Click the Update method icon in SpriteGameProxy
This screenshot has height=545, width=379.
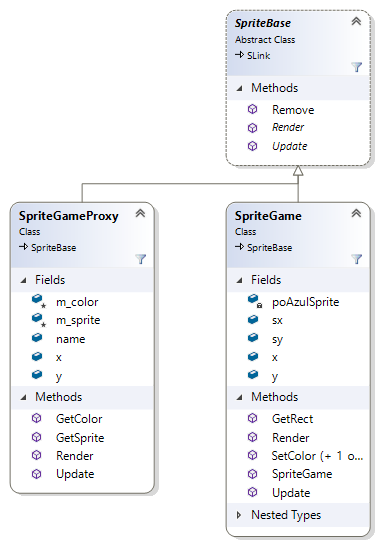tap(37, 474)
